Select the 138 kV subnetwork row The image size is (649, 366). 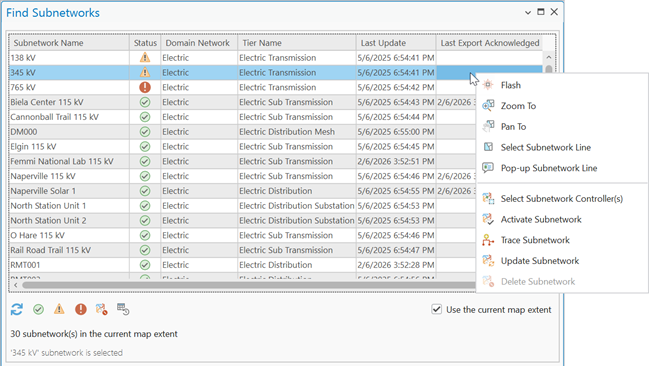tap(276, 57)
